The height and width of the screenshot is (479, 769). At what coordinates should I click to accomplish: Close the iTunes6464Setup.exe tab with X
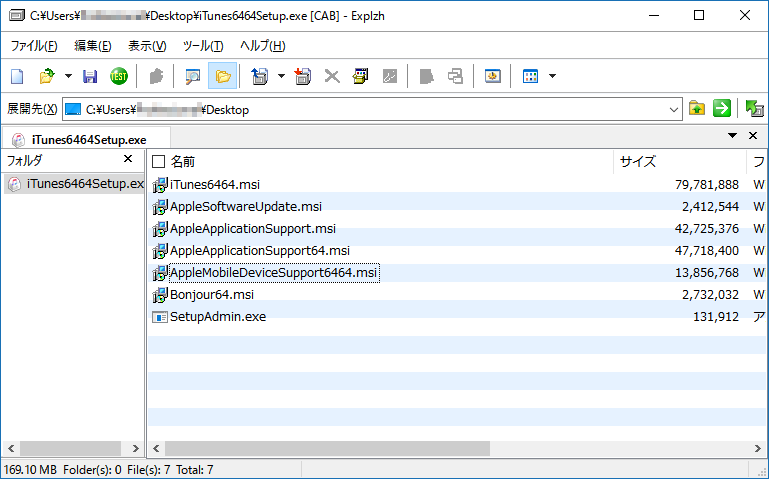(x=753, y=135)
